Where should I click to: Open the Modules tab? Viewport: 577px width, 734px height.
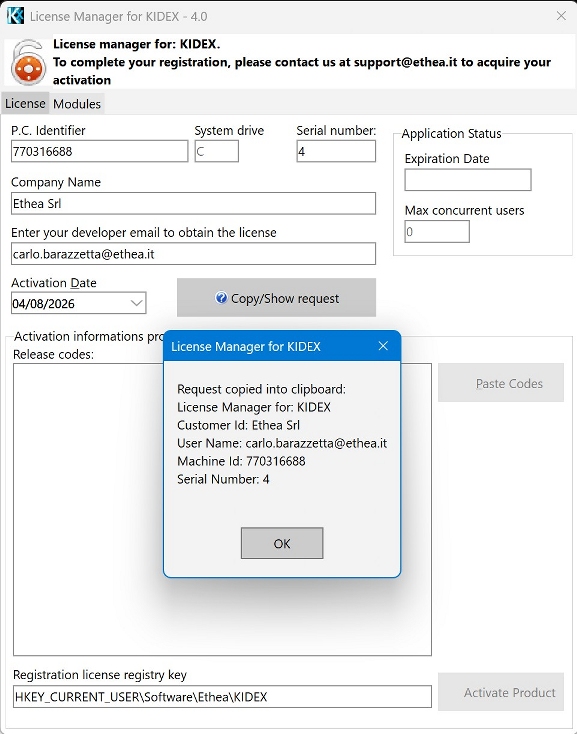(77, 103)
